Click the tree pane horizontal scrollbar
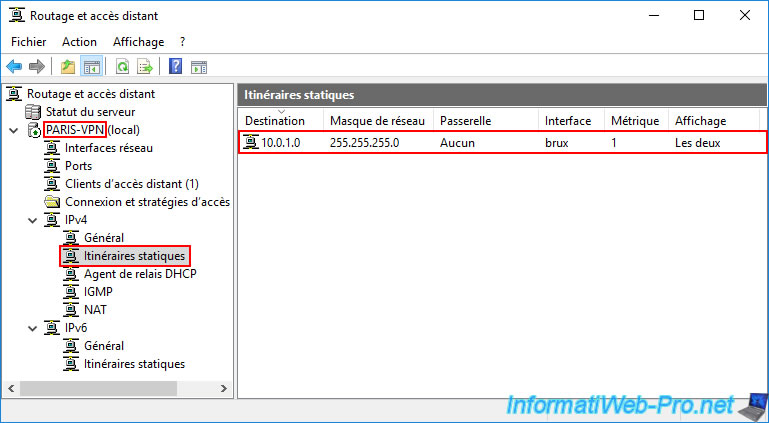Viewport: 769px width, 423px height. pyautogui.click(x=100, y=388)
